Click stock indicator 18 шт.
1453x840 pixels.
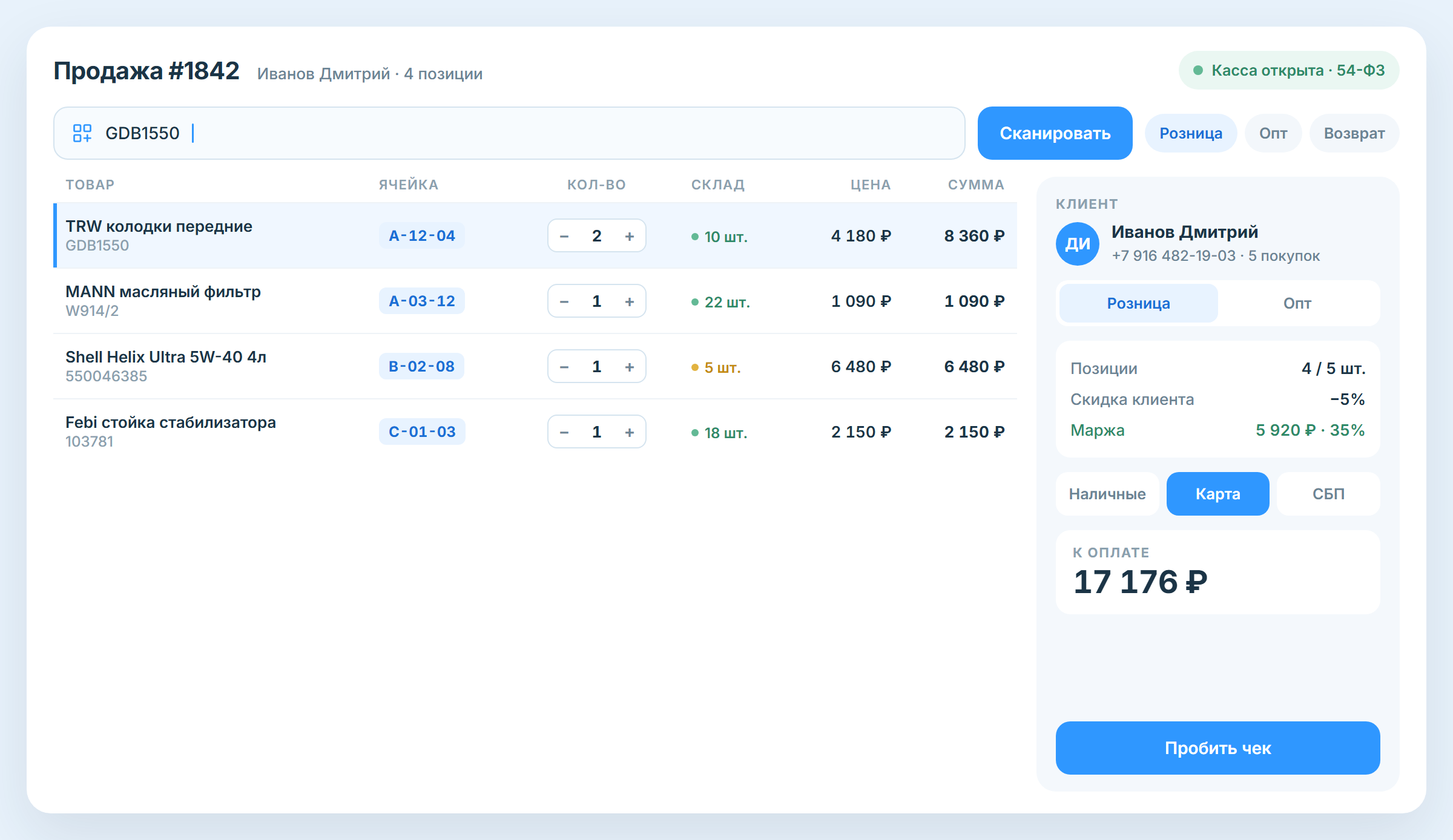(x=719, y=433)
